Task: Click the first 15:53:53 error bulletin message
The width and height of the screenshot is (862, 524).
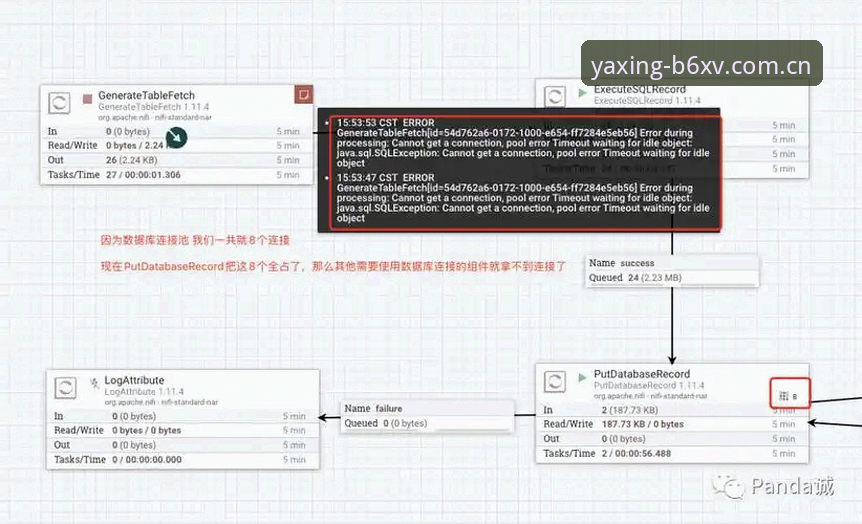Action: pos(523,143)
